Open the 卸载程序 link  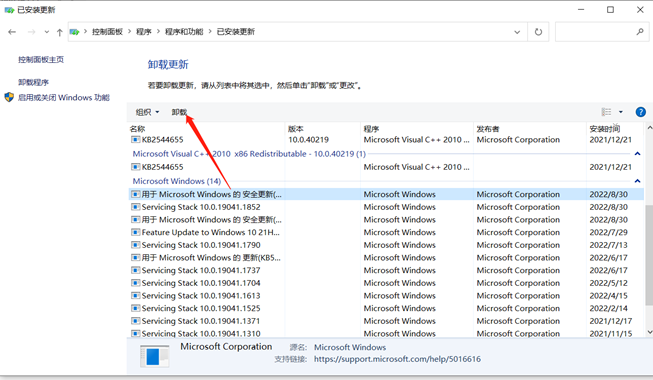pos(33,82)
